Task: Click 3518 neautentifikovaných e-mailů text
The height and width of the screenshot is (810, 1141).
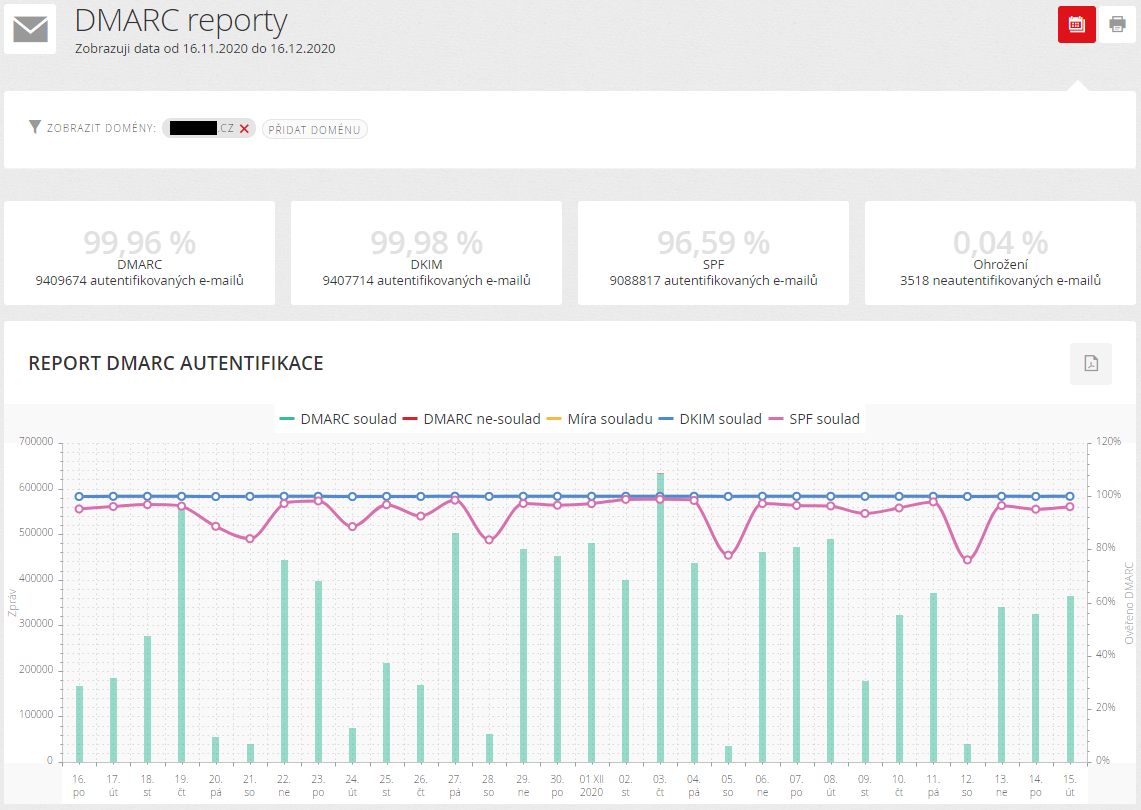Action: point(1000,281)
